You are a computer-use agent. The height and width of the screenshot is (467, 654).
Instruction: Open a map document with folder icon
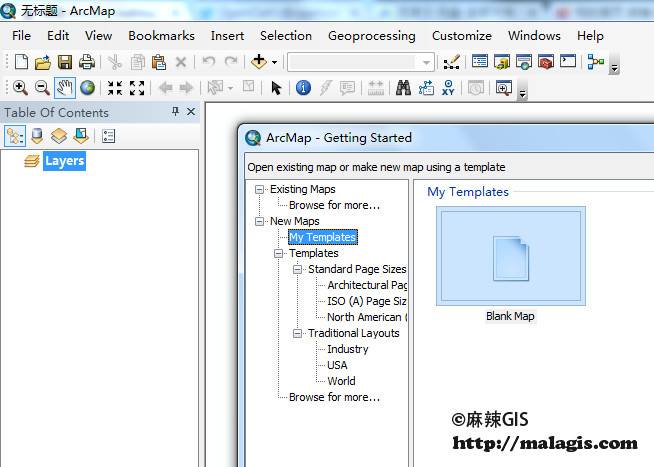[43, 62]
